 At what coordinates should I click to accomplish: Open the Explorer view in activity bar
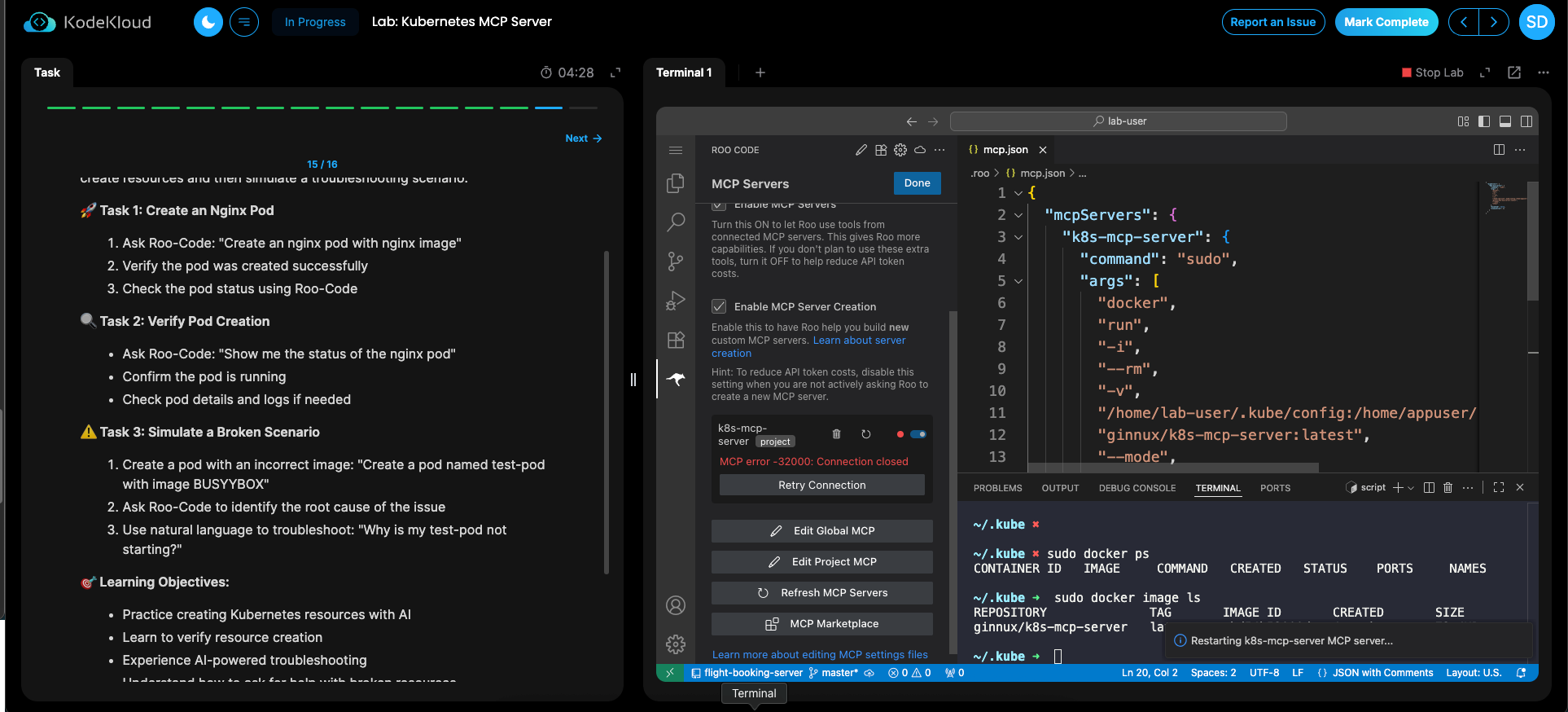tap(676, 183)
